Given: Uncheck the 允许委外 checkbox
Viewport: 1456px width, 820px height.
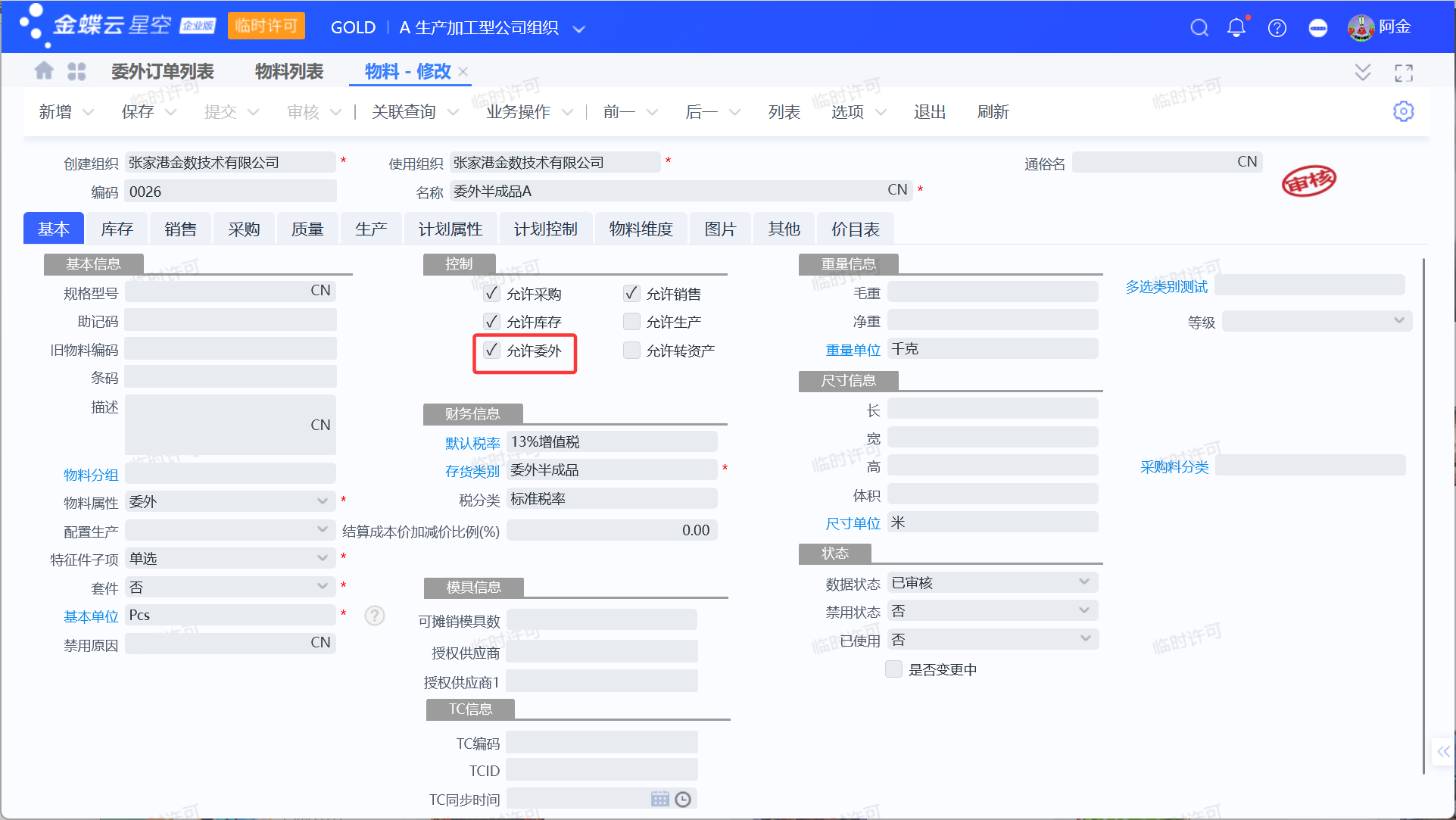Looking at the screenshot, I should (x=492, y=350).
